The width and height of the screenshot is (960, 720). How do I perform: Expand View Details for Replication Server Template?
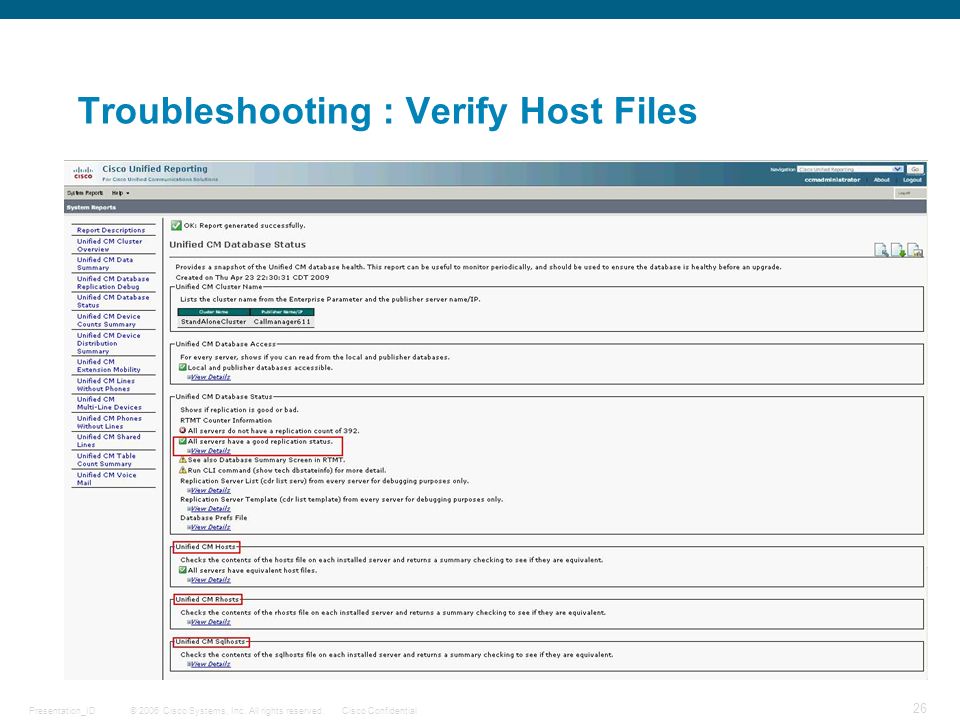[210, 509]
